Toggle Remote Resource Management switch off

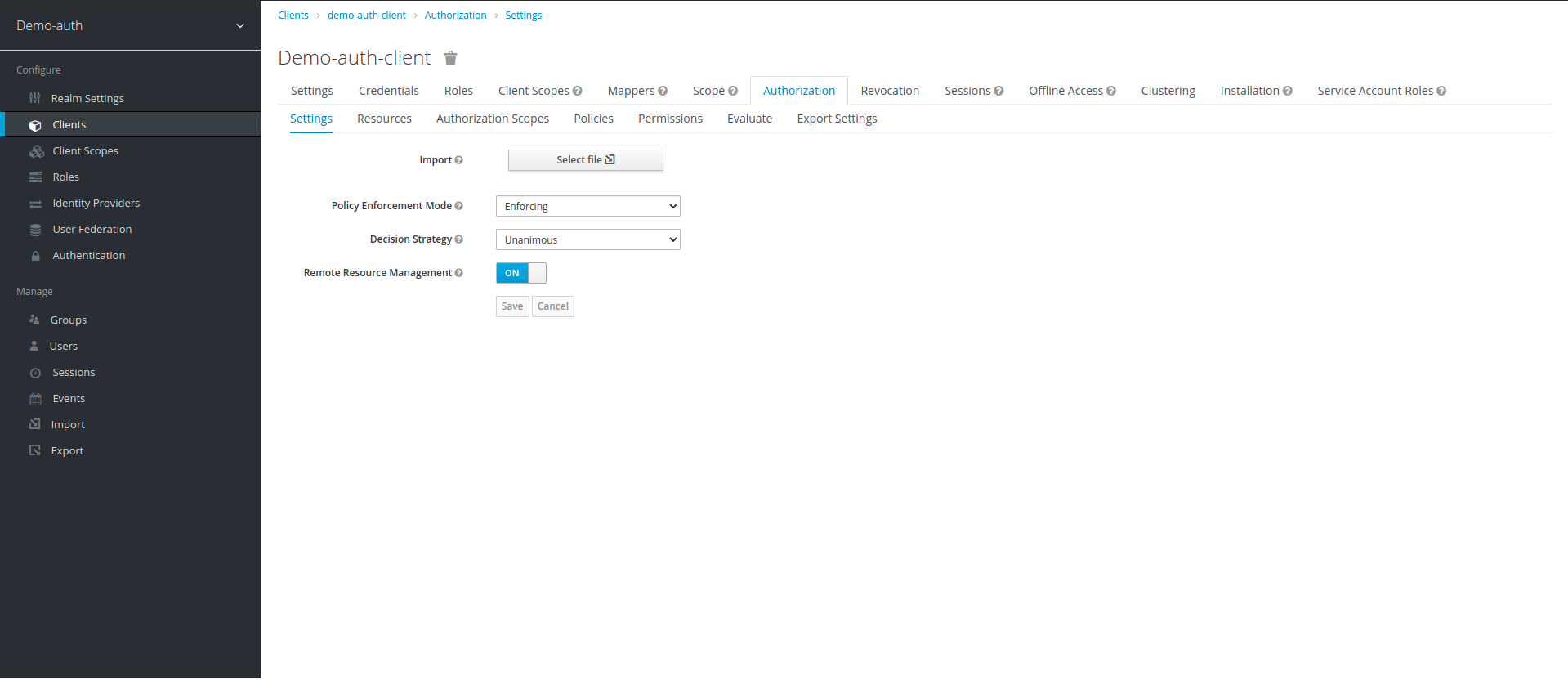click(x=520, y=273)
